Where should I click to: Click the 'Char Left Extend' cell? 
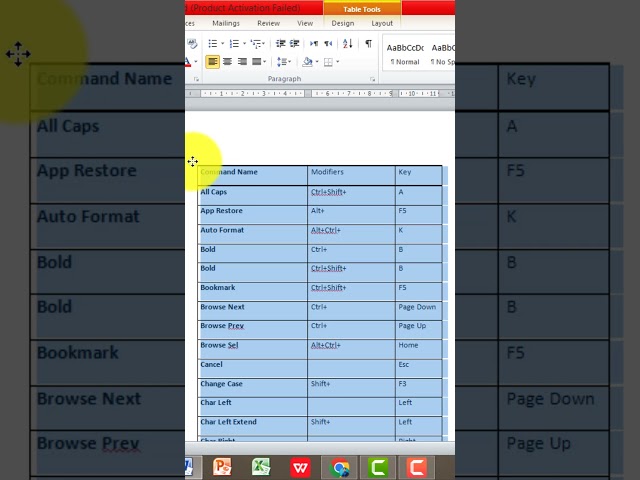[253, 426]
